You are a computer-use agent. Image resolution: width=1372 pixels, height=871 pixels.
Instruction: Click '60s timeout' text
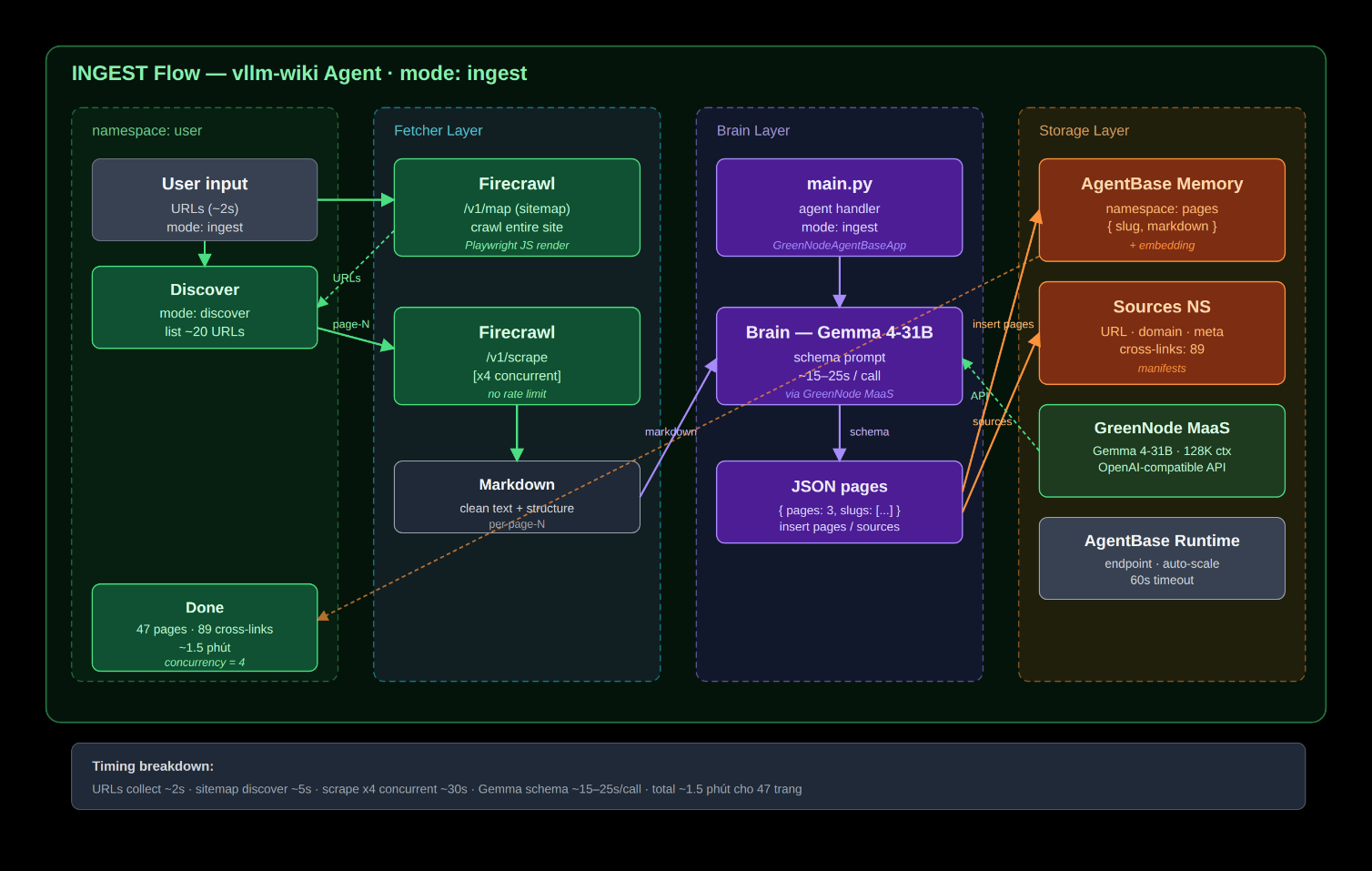coord(1162,580)
